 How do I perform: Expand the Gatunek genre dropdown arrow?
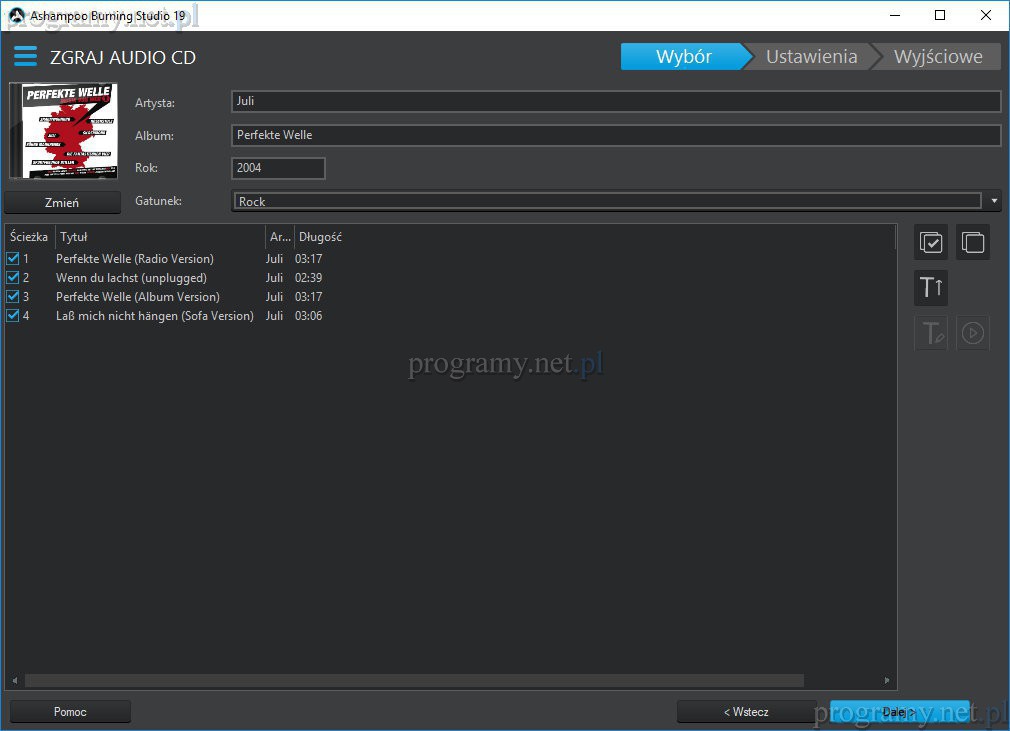coord(994,201)
